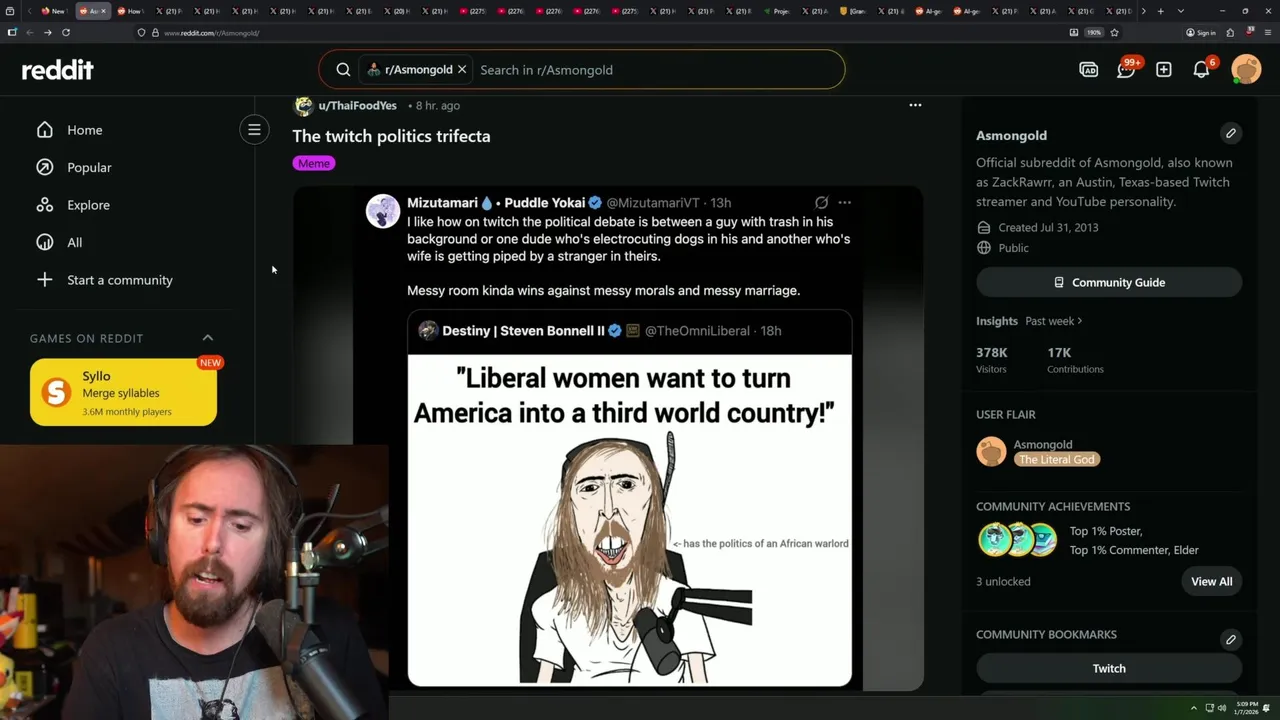Click the 378K Visitors stat
Image resolution: width=1280 pixels, height=720 pixels.
pos(993,360)
